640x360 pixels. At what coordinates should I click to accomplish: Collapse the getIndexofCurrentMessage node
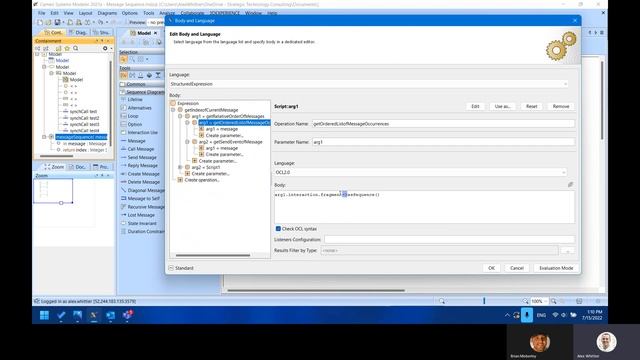tap(173, 110)
